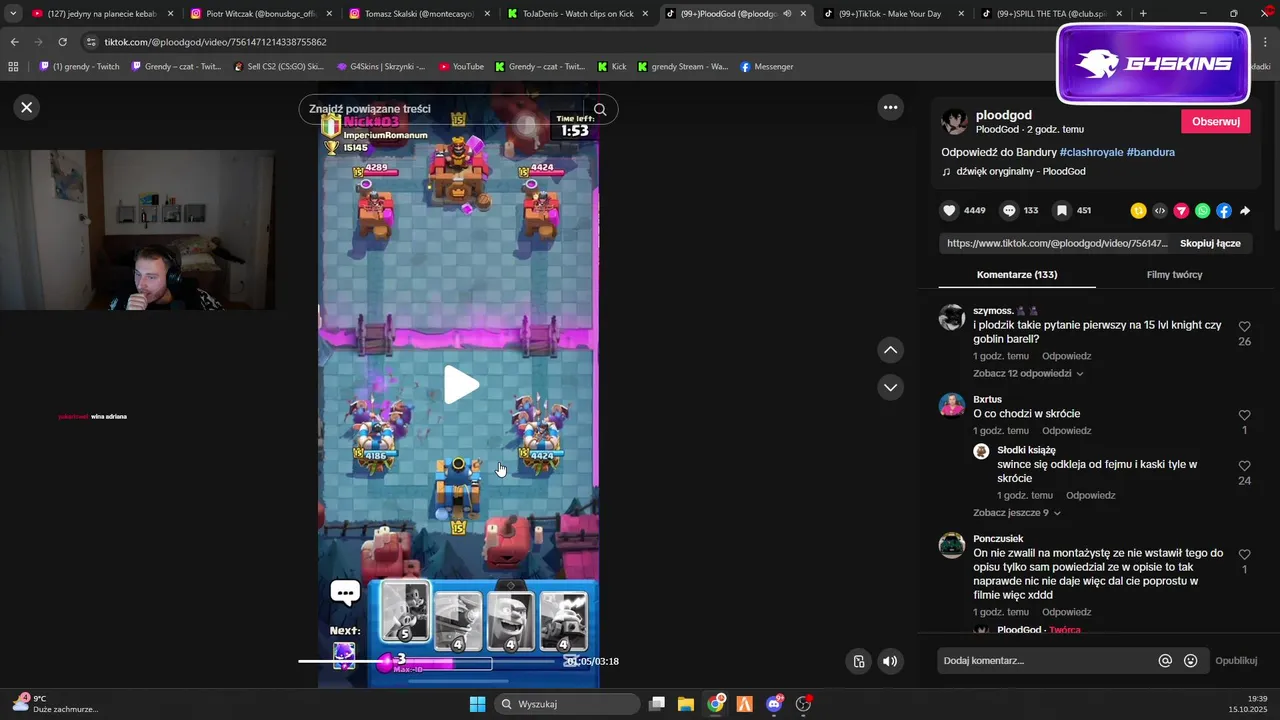Open a new browser tab with plus
1280x720 pixels.
[x=1143, y=14]
